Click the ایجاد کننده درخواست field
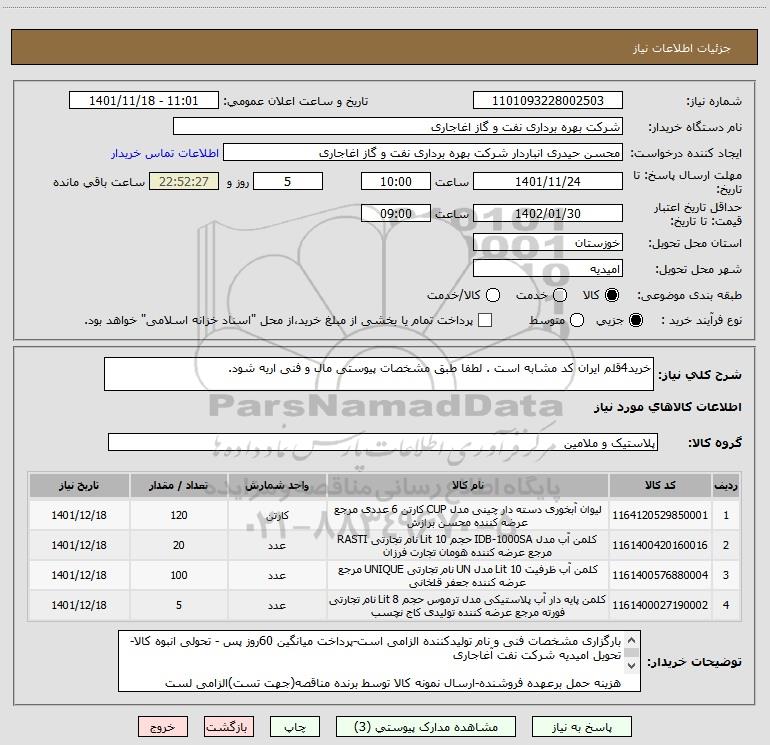This screenshot has height=745, width=770. [x=423, y=153]
